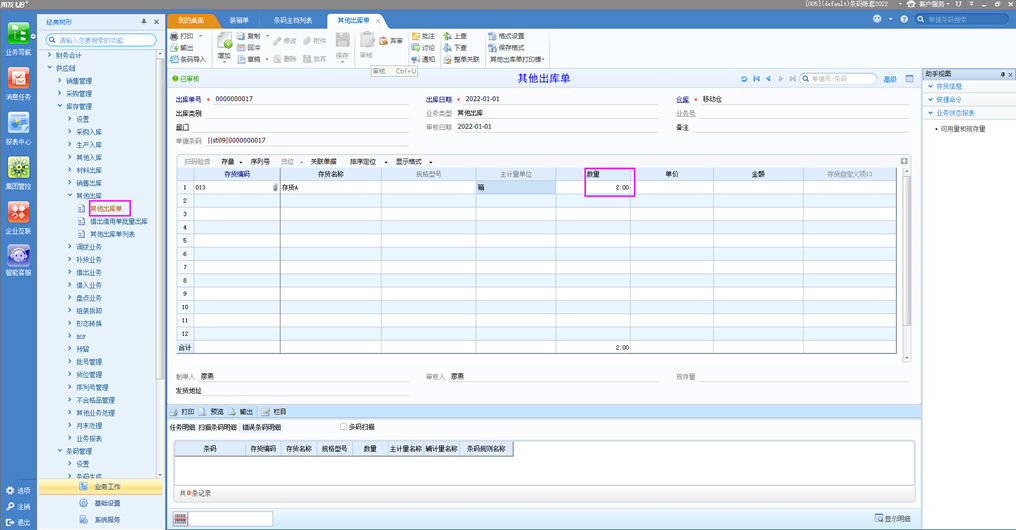Click 关联单据 in grid toolbar
Image resolution: width=1016 pixels, height=530 pixels.
pos(323,162)
